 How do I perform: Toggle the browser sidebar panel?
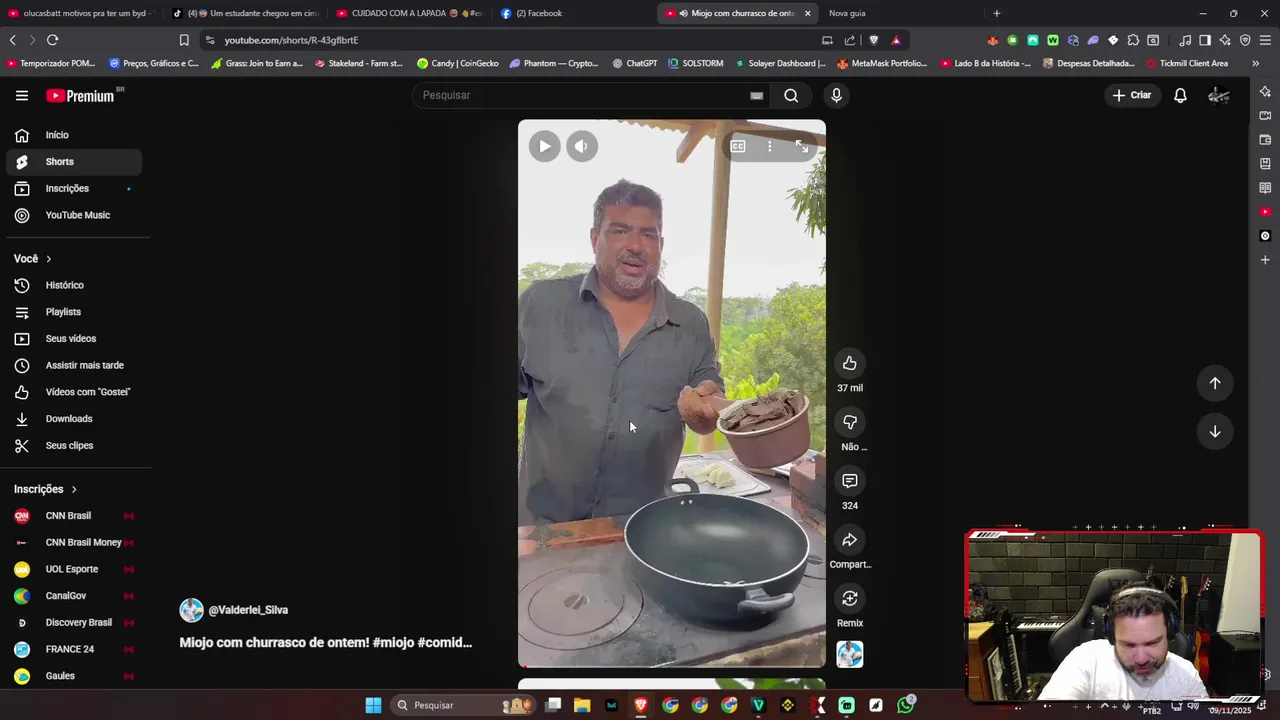[1205, 40]
